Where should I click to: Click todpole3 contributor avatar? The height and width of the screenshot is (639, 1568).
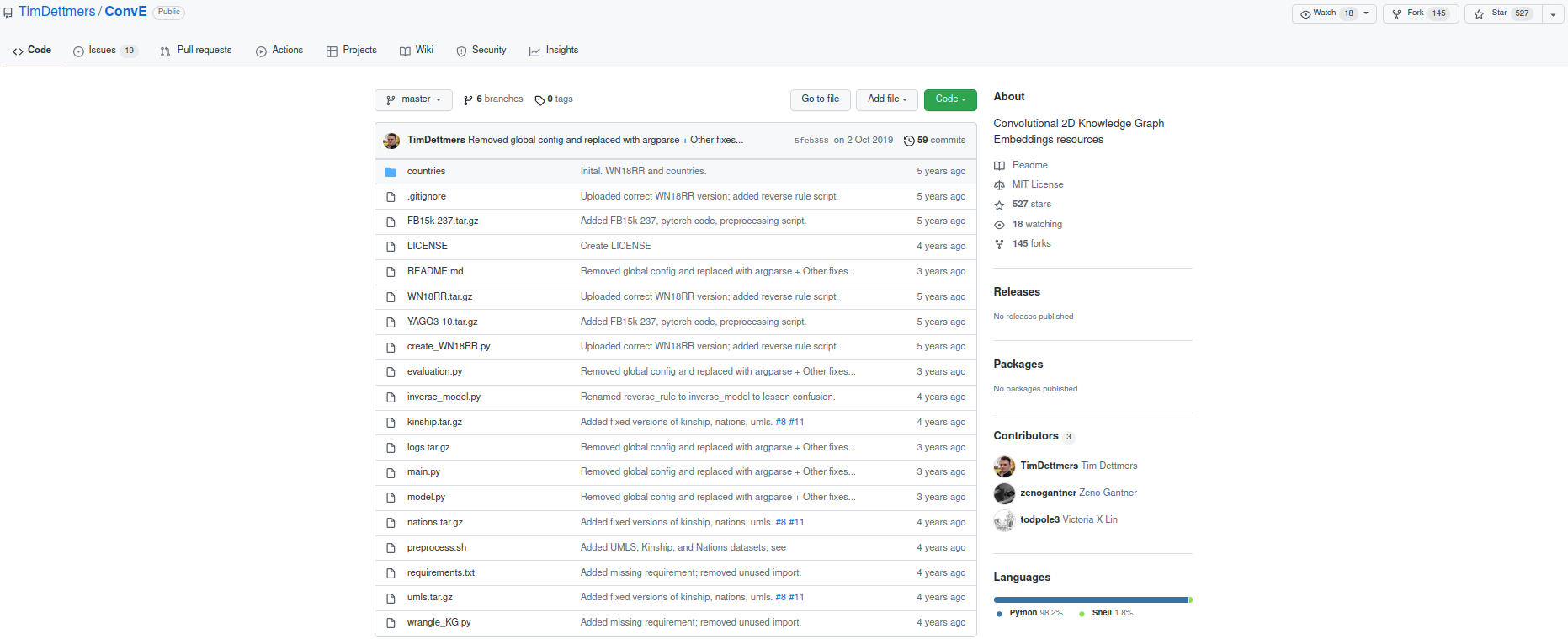coord(1004,520)
